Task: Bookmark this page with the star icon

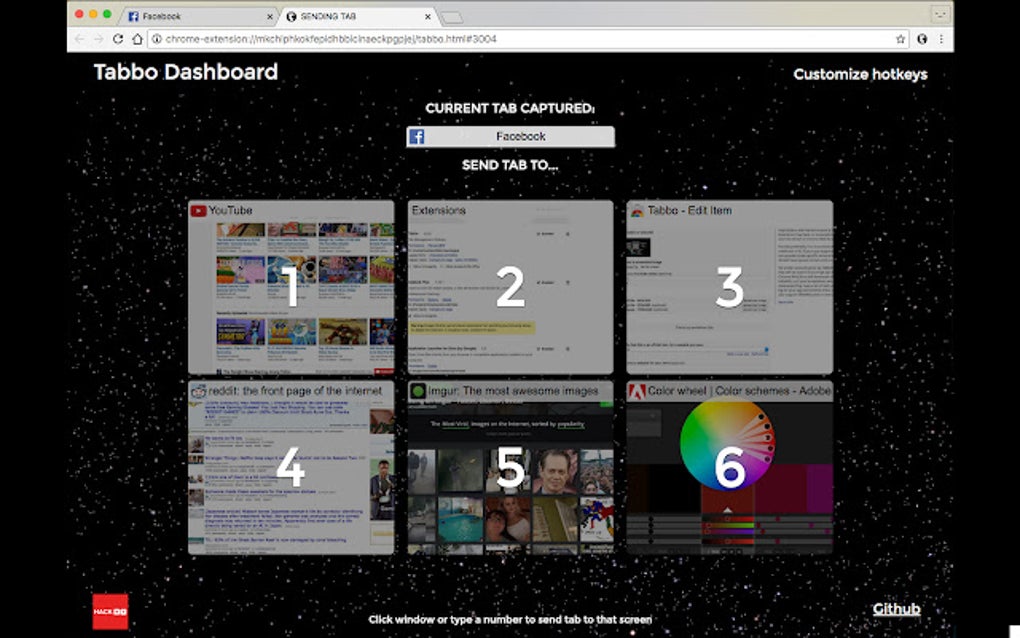Action: click(900, 39)
